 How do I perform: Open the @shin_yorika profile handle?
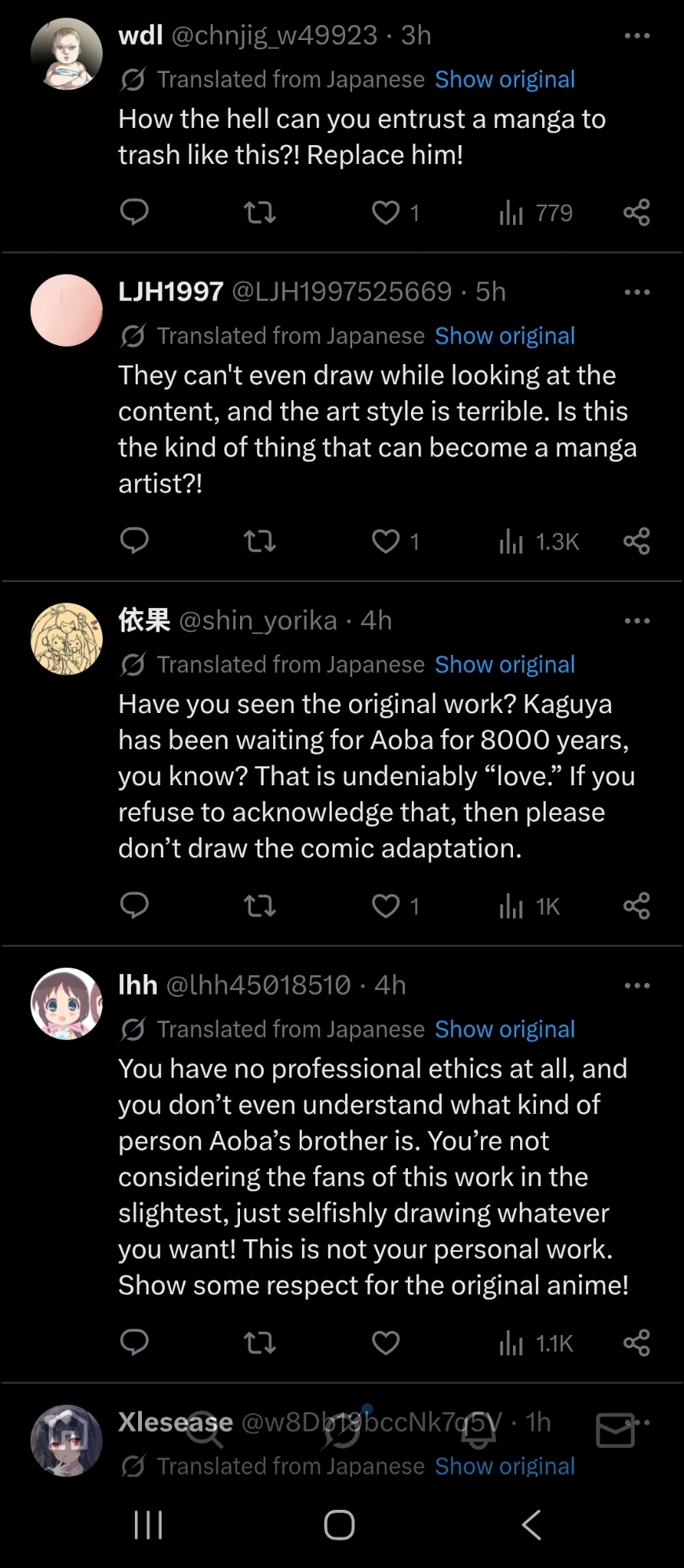(258, 621)
